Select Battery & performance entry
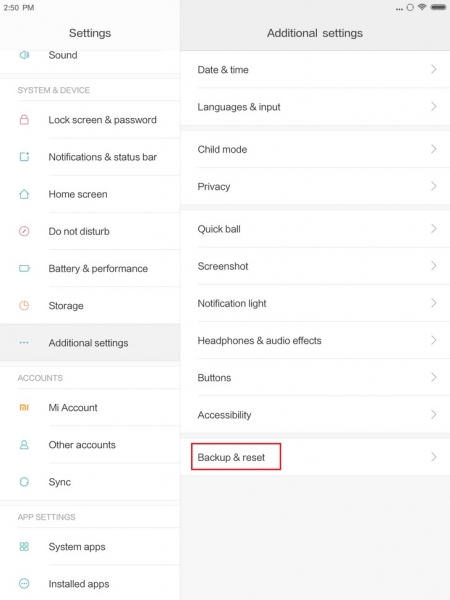 coord(90,268)
